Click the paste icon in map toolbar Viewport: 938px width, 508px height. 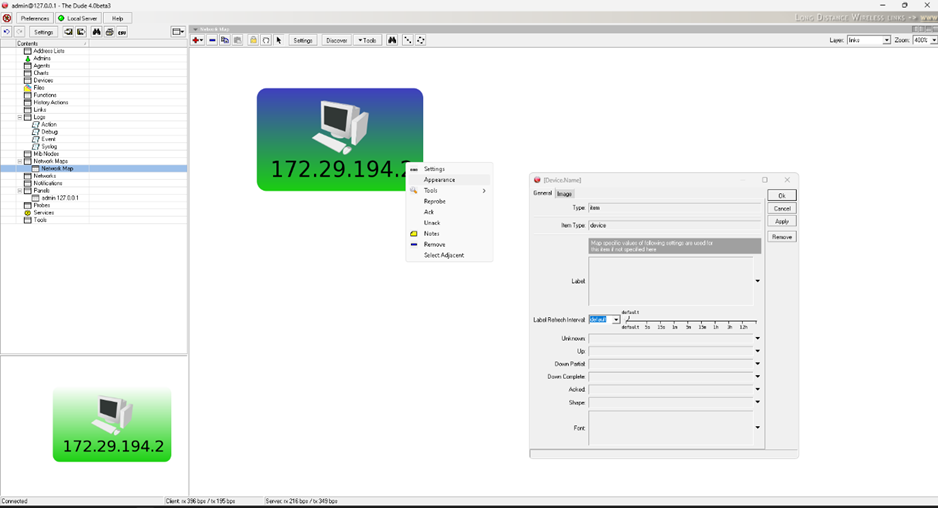point(237,40)
